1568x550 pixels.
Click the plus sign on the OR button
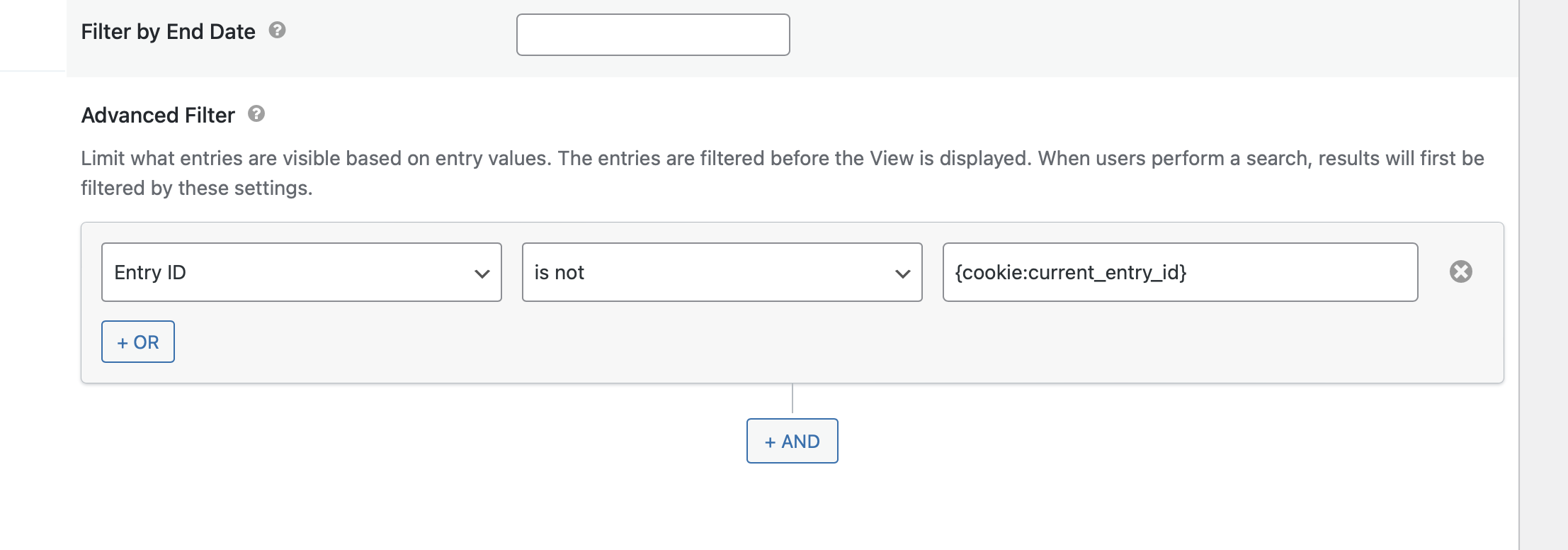click(123, 343)
